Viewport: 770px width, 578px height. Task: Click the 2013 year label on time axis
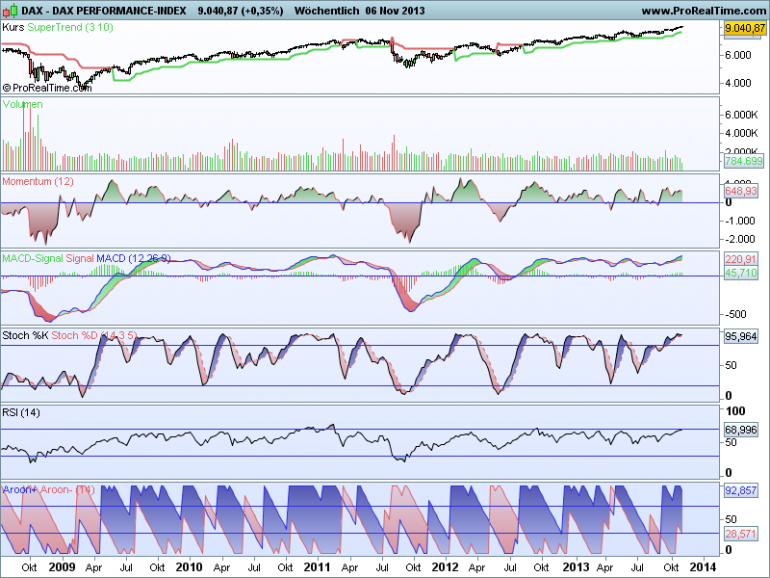[x=576, y=567]
